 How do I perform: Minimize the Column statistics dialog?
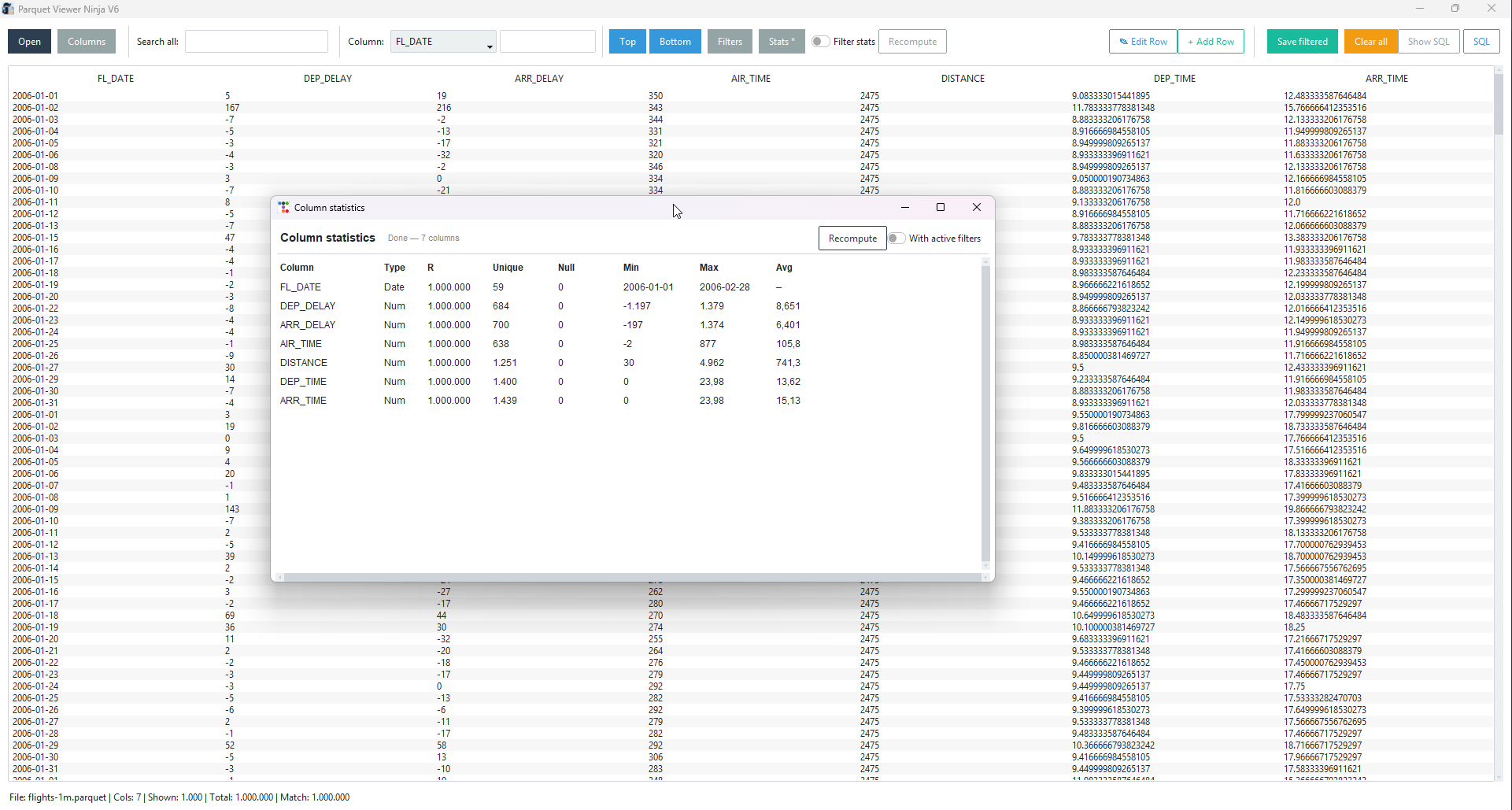pyautogui.click(x=905, y=208)
